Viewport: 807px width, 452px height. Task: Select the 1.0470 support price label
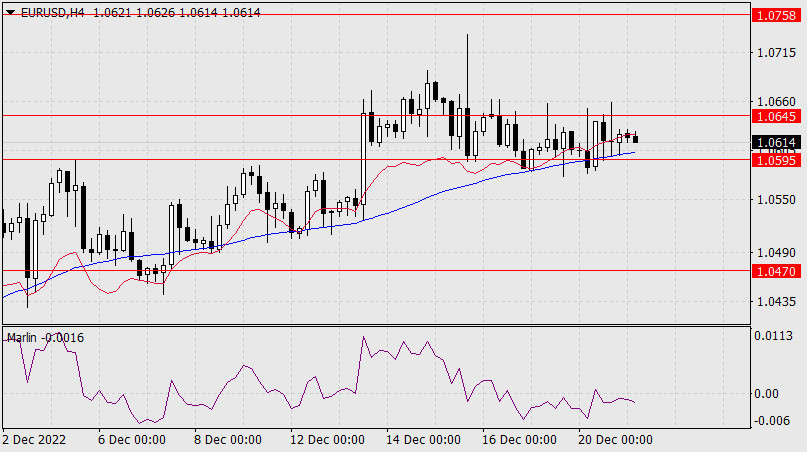coord(777,270)
